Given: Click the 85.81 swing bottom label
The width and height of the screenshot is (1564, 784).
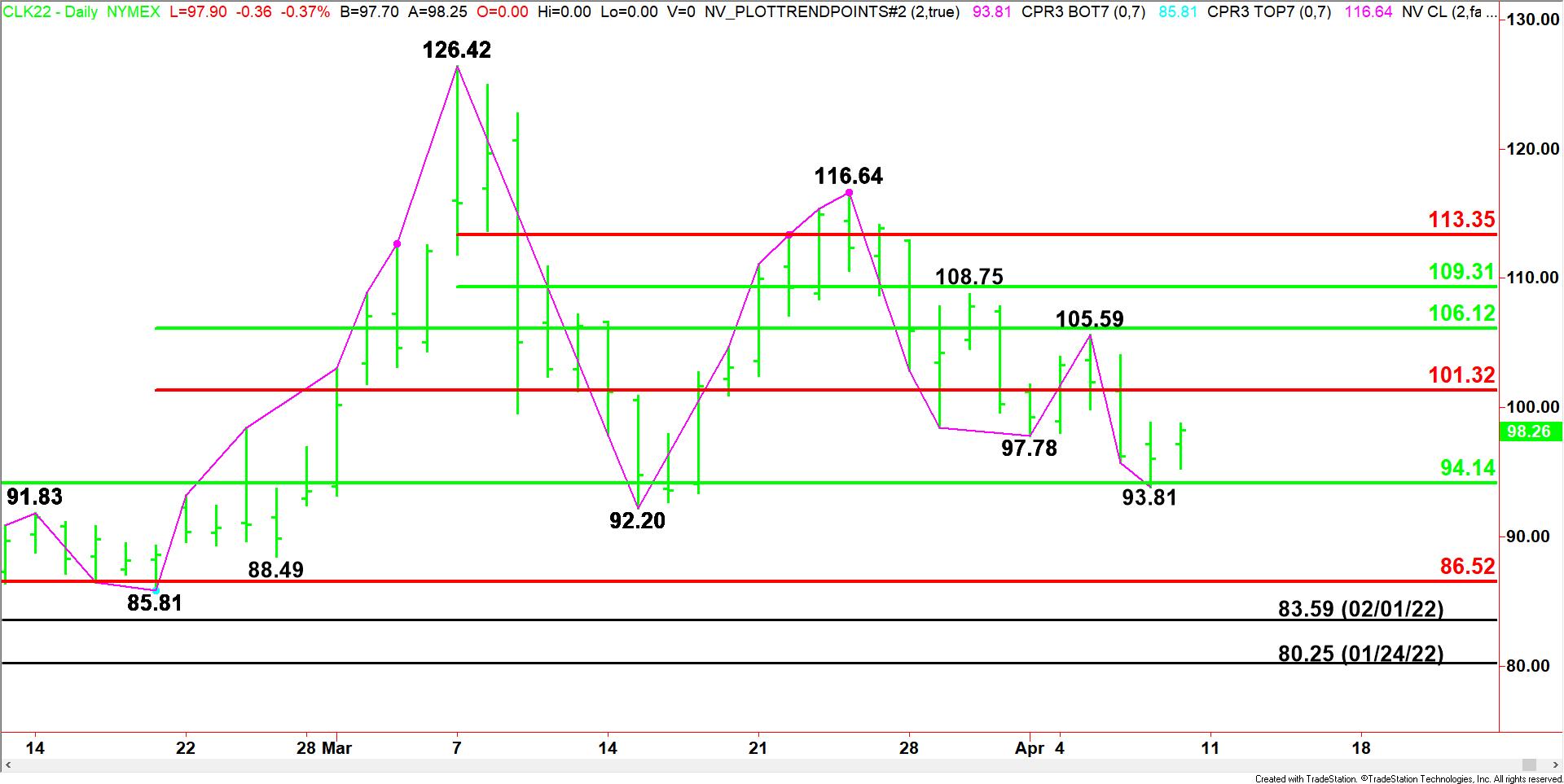Looking at the screenshot, I should [x=155, y=603].
